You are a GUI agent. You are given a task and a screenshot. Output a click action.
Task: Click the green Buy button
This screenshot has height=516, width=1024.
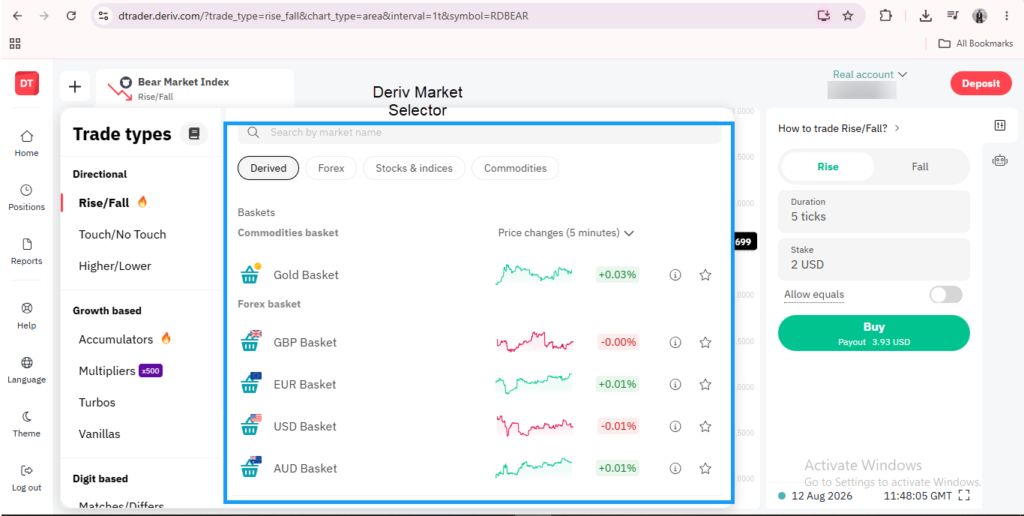874,333
